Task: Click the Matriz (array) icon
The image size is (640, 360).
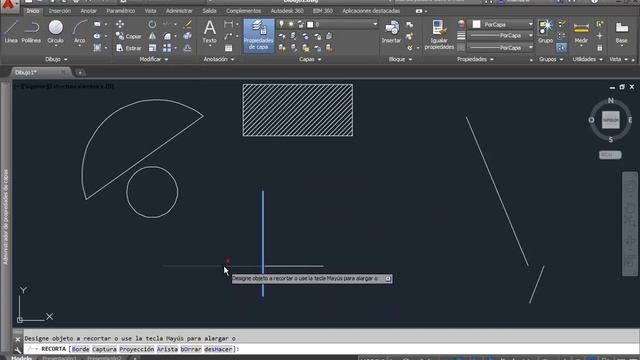Action: pos(167,48)
